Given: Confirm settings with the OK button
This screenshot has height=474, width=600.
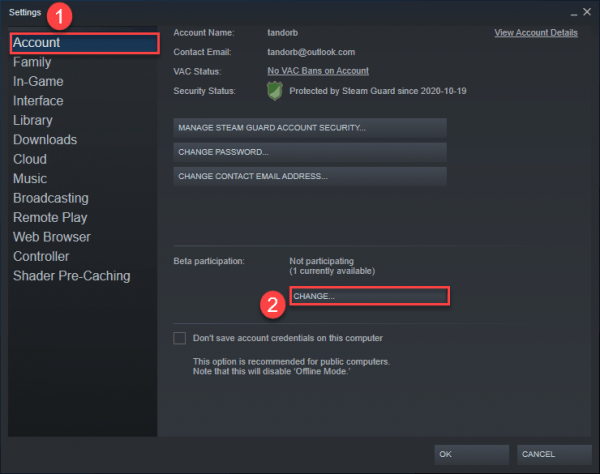Looking at the screenshot, I should [x=471, y=454].
